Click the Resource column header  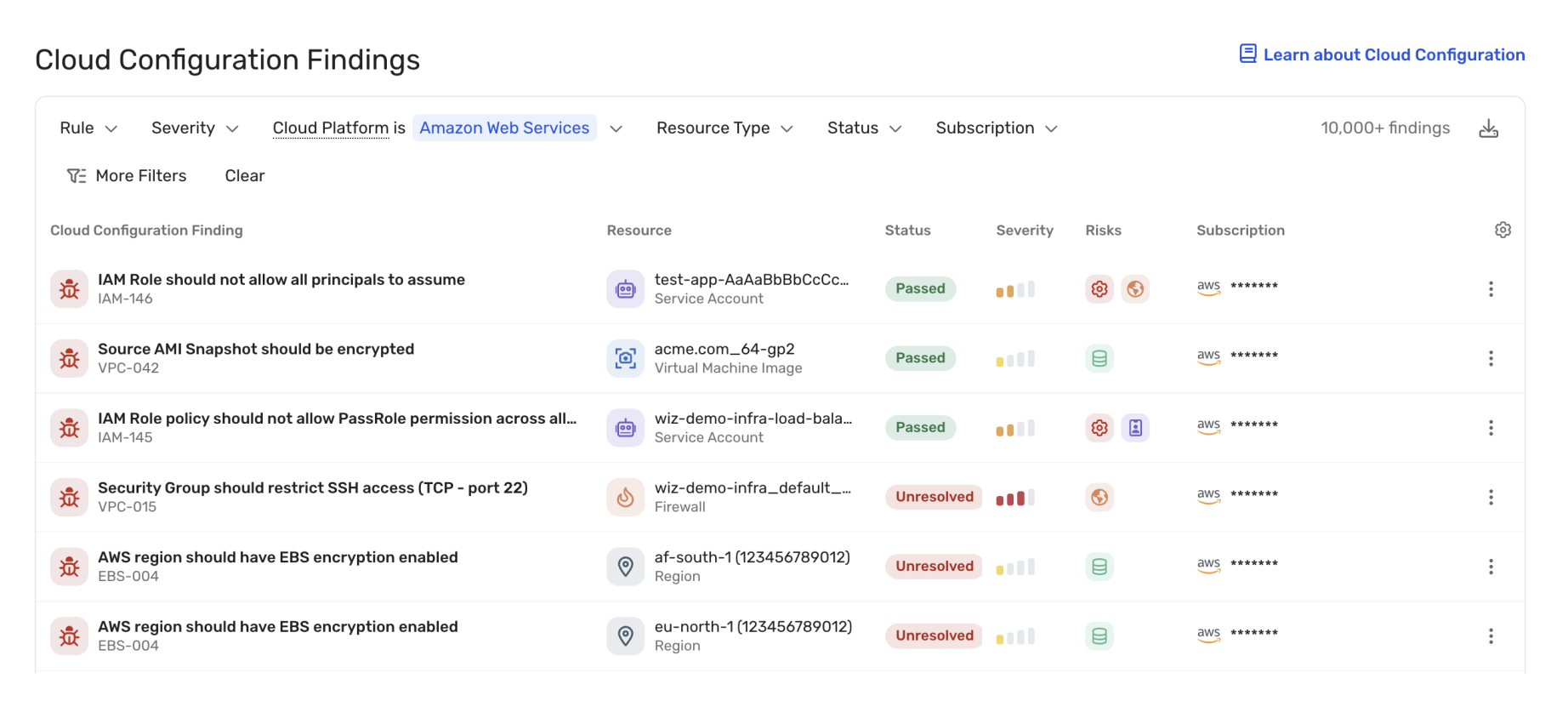(639, 231)
